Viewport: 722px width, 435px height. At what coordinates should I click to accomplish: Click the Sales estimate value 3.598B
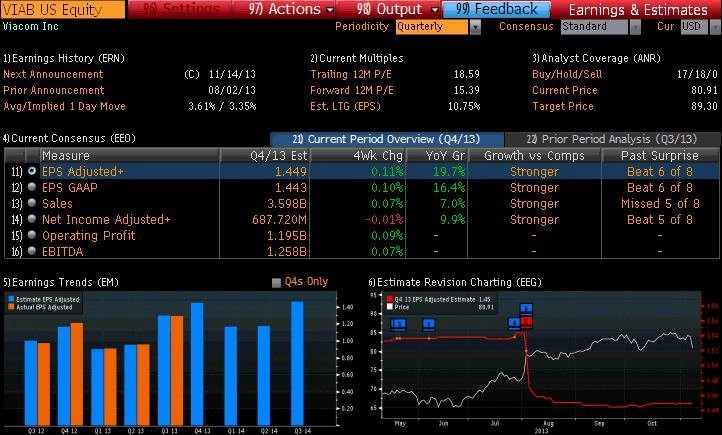[x=287, y=204]
